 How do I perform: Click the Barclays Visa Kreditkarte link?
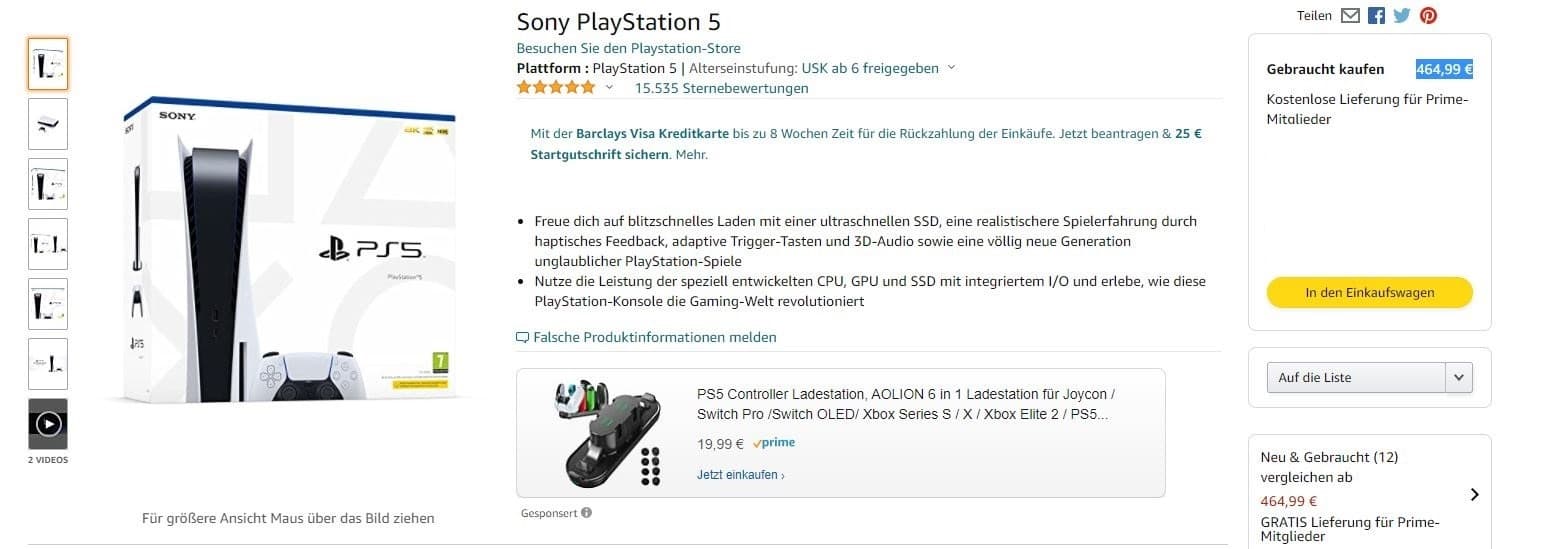click(652, 133)
